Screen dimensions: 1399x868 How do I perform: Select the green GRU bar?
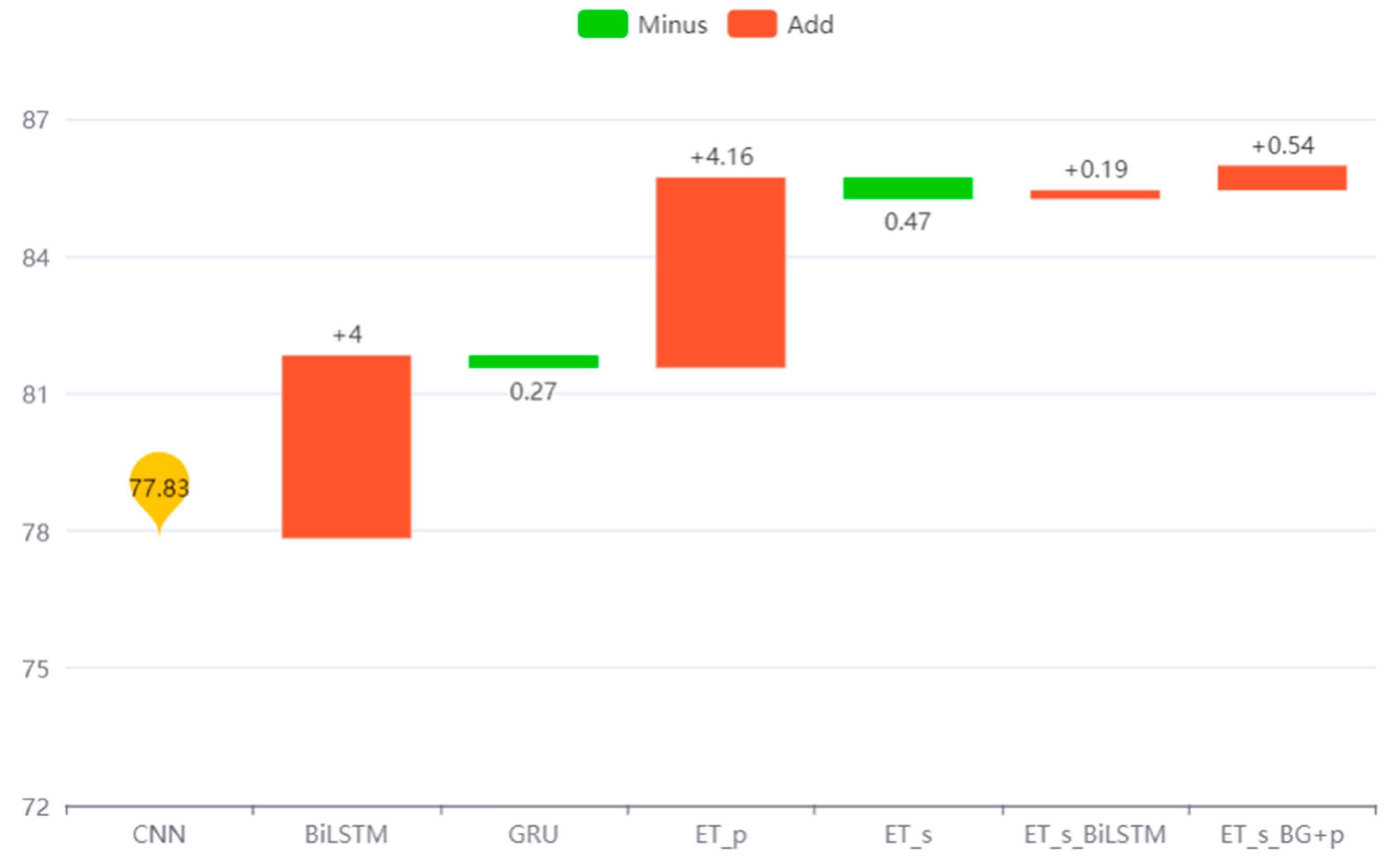[533, 361]
